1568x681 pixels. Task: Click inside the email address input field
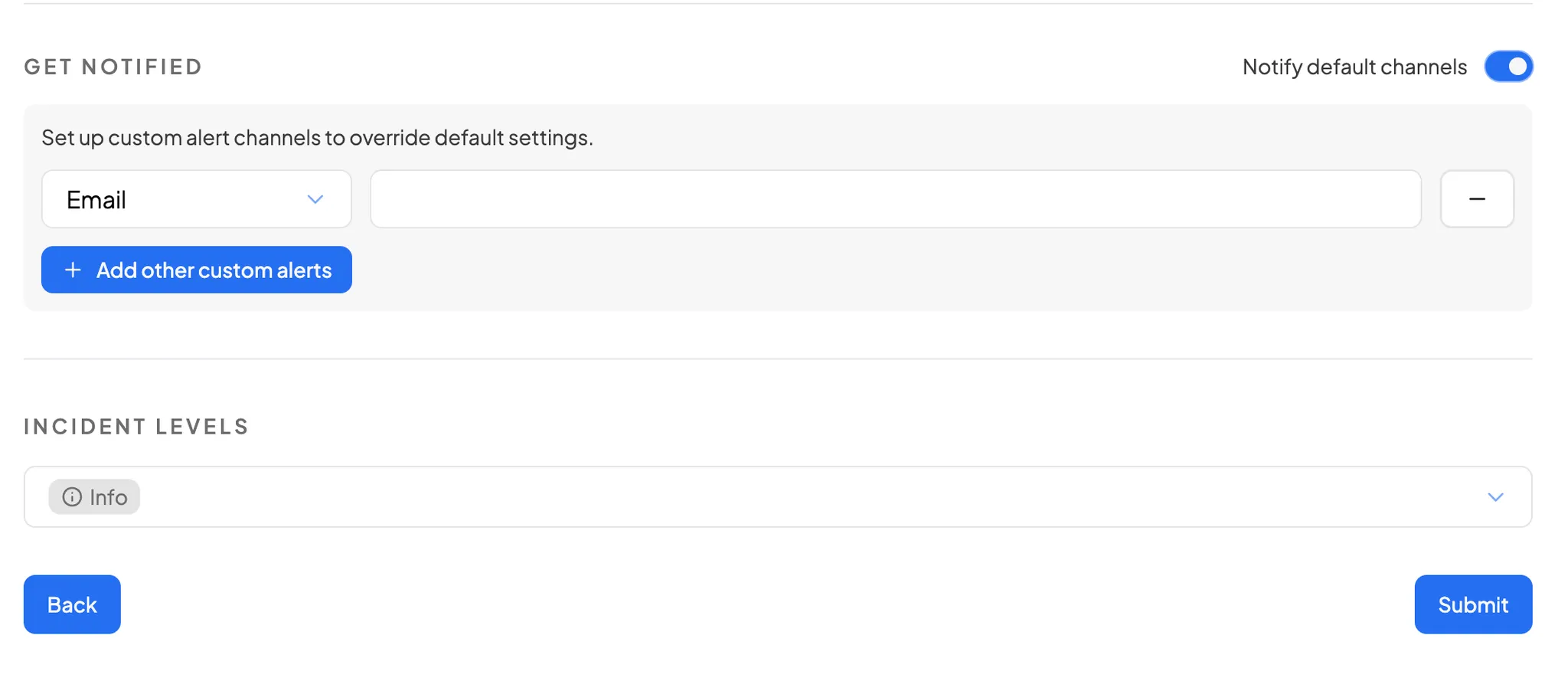click(x=895, y=199)
